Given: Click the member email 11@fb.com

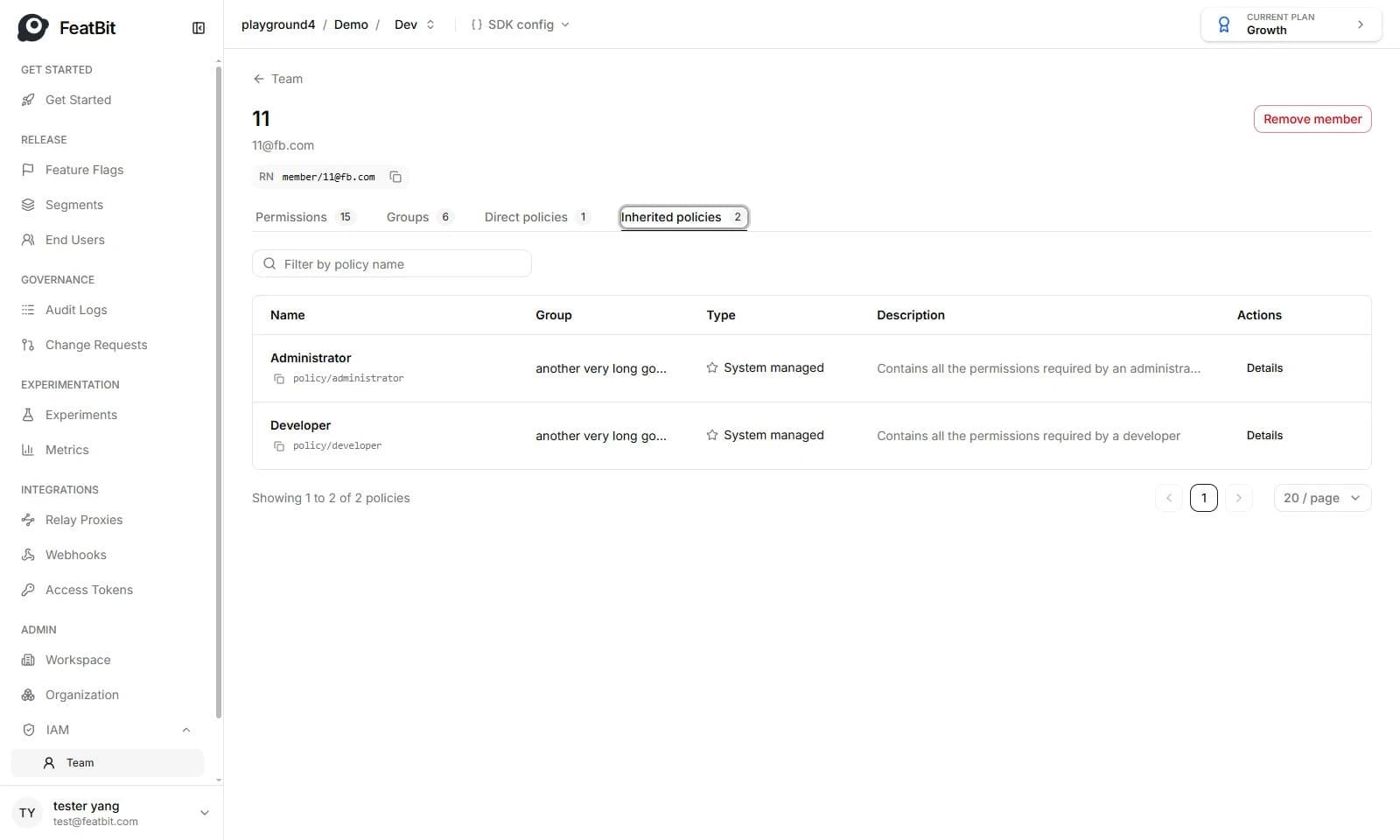Looking at the screenshot, I should click(283, 145).
